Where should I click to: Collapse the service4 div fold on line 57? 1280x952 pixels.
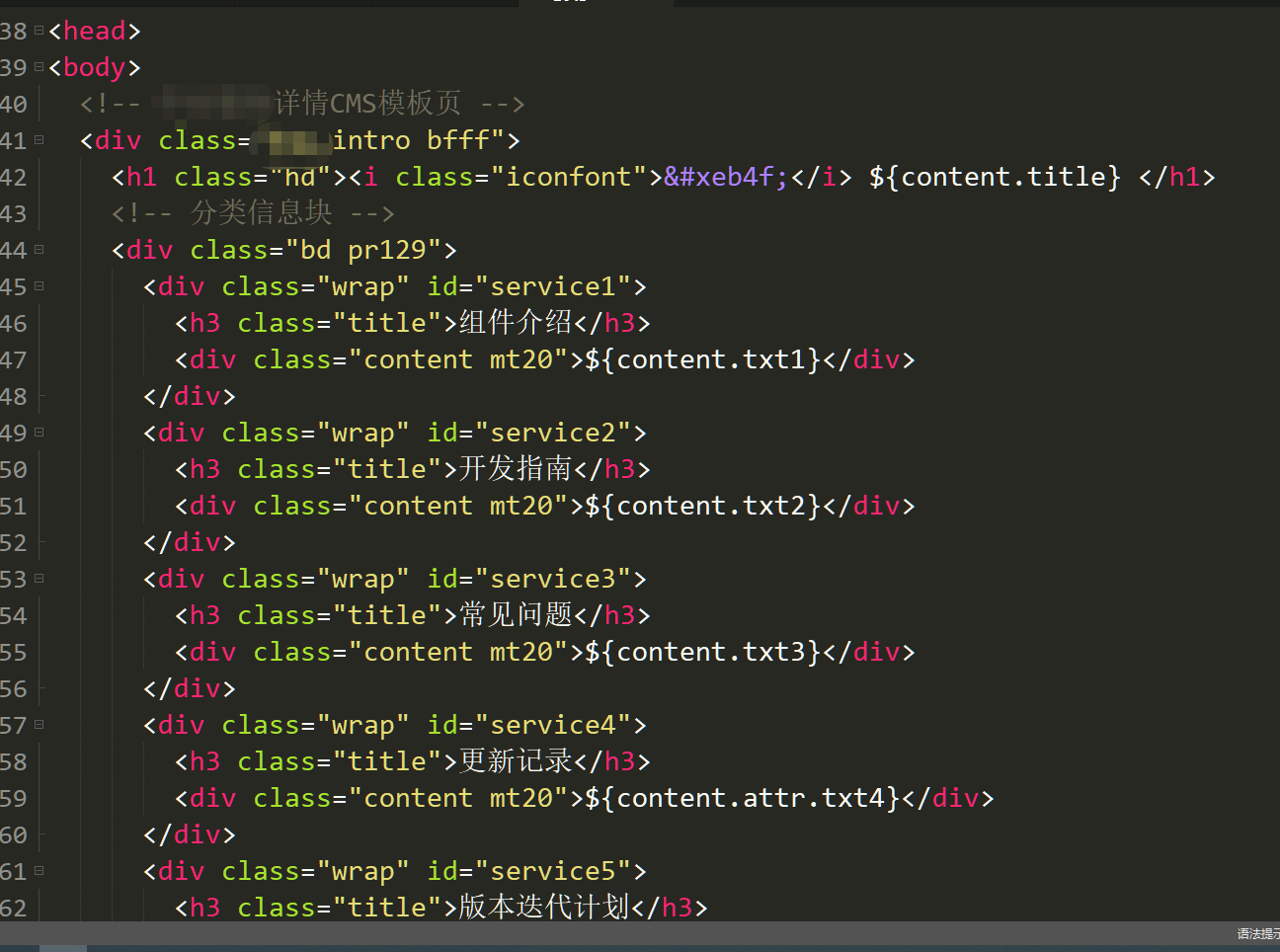click(40, 725)
